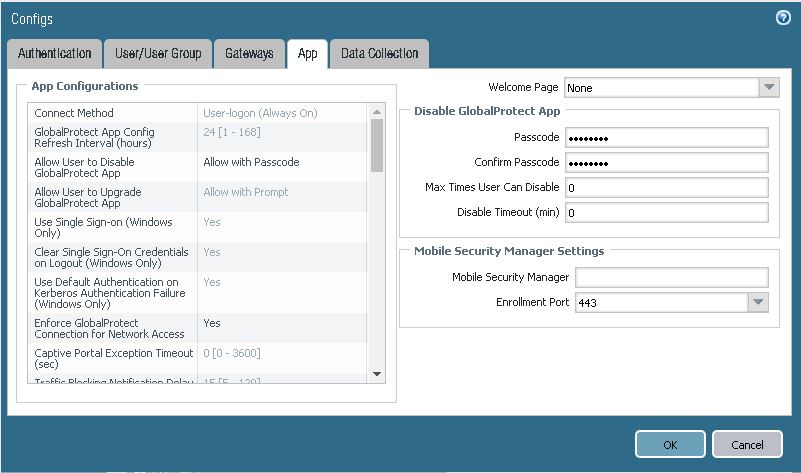Click the up arrow of the App Configurations scrollbar
801x473 pixels.
tap(377, 111)
